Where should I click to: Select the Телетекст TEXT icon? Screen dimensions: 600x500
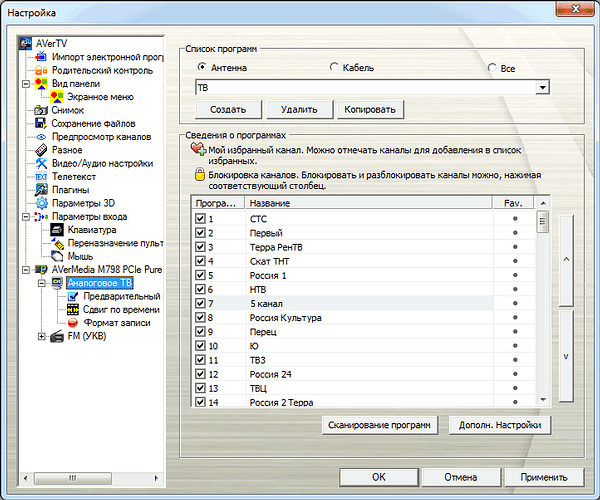[41, 177]
